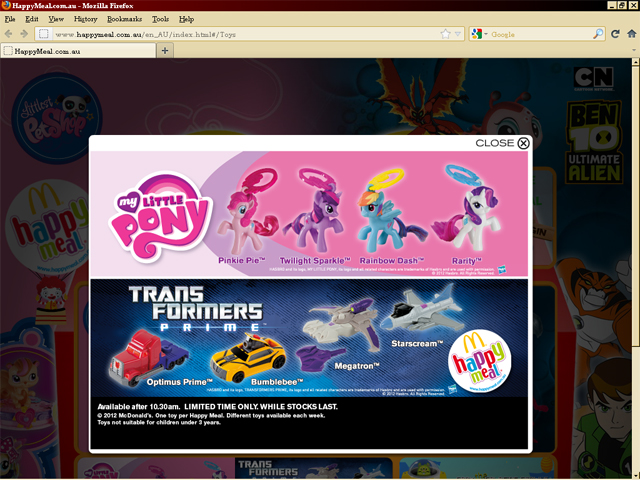Click the Forward navigation arrow
640x480 pixels.
coord(24,34)
